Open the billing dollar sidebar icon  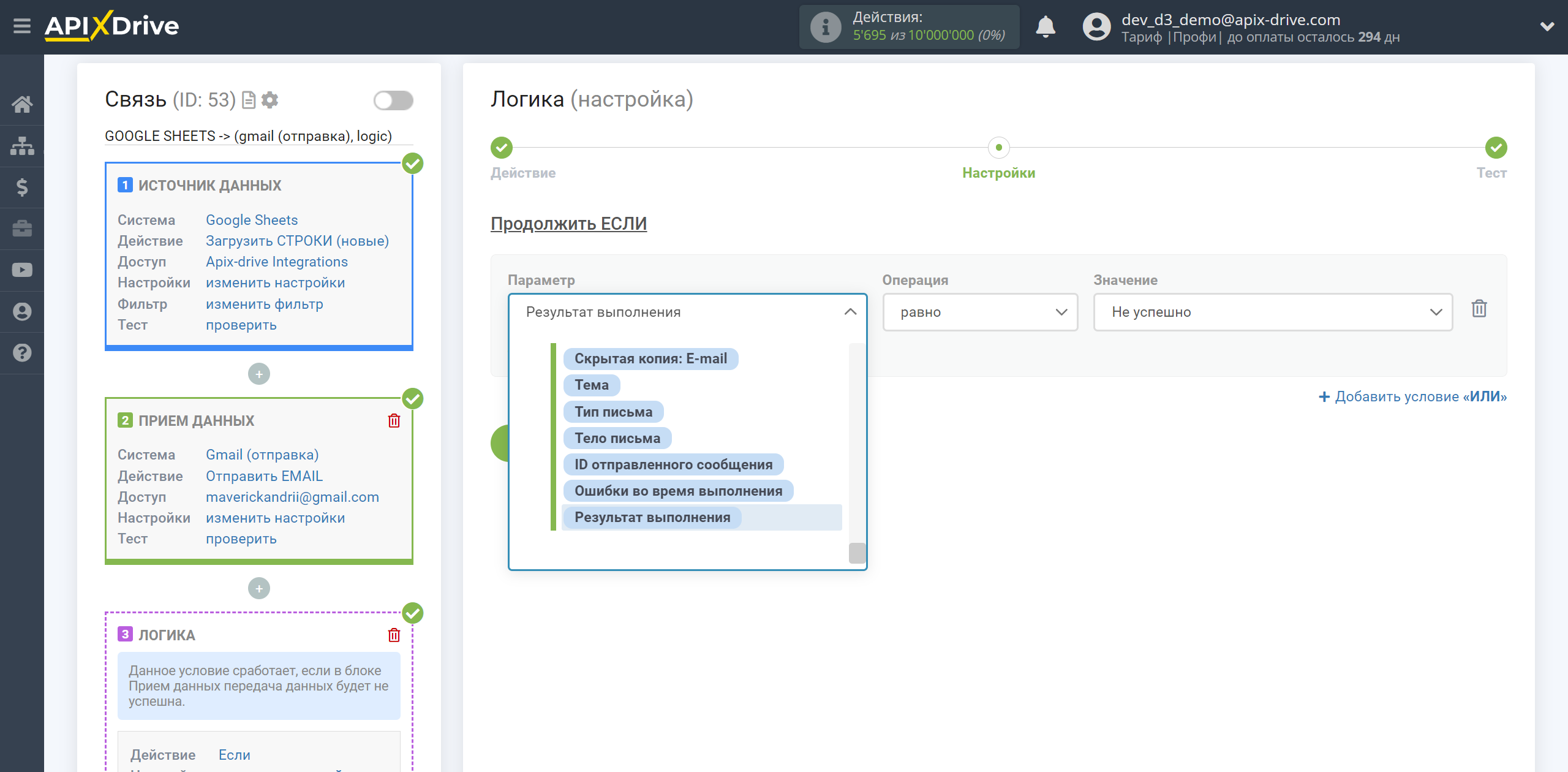tap(22, 187)
